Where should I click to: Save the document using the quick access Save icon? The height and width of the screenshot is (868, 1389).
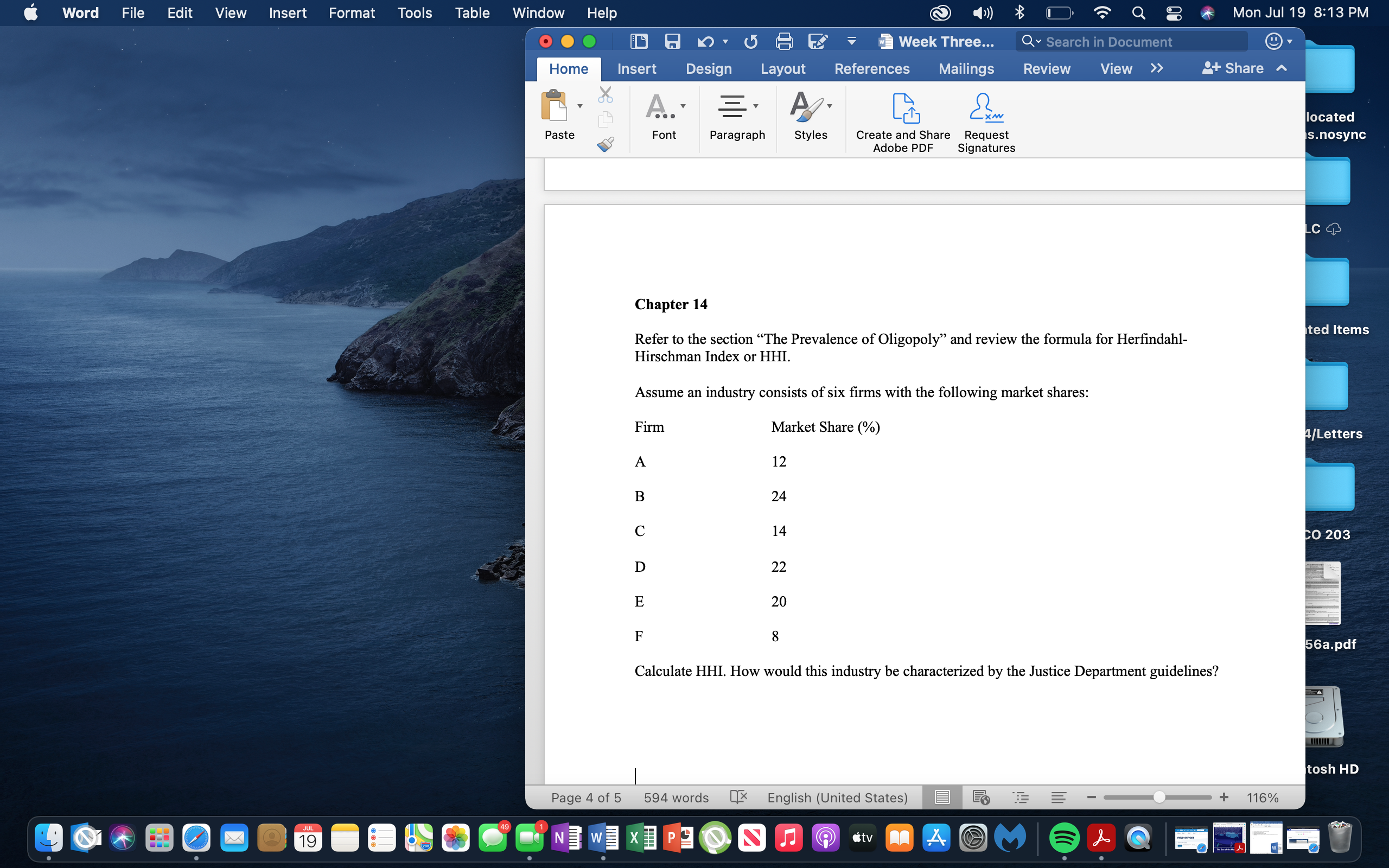pyautogui.click(x=672, y=41)
